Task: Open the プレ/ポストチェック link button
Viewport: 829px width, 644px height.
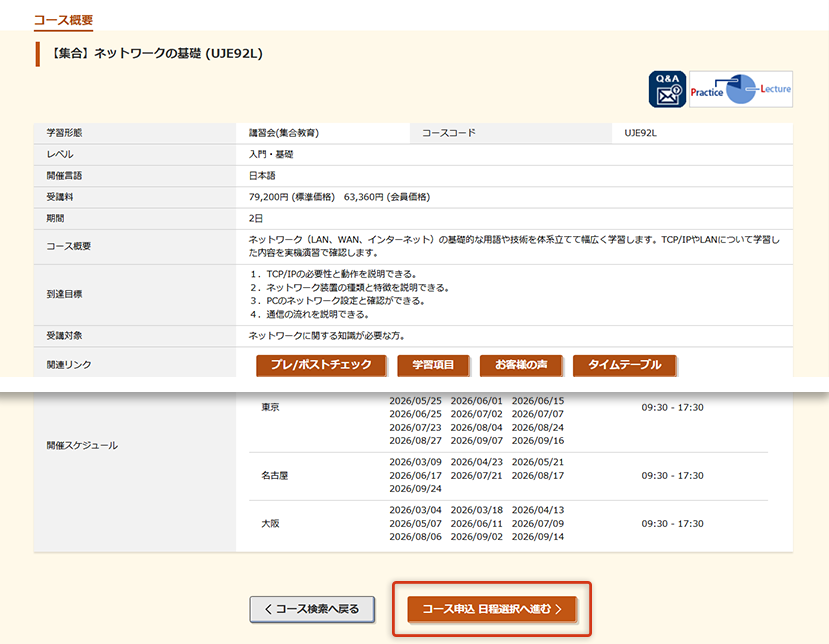Action: pyautogui.click(x=320, y=365)
